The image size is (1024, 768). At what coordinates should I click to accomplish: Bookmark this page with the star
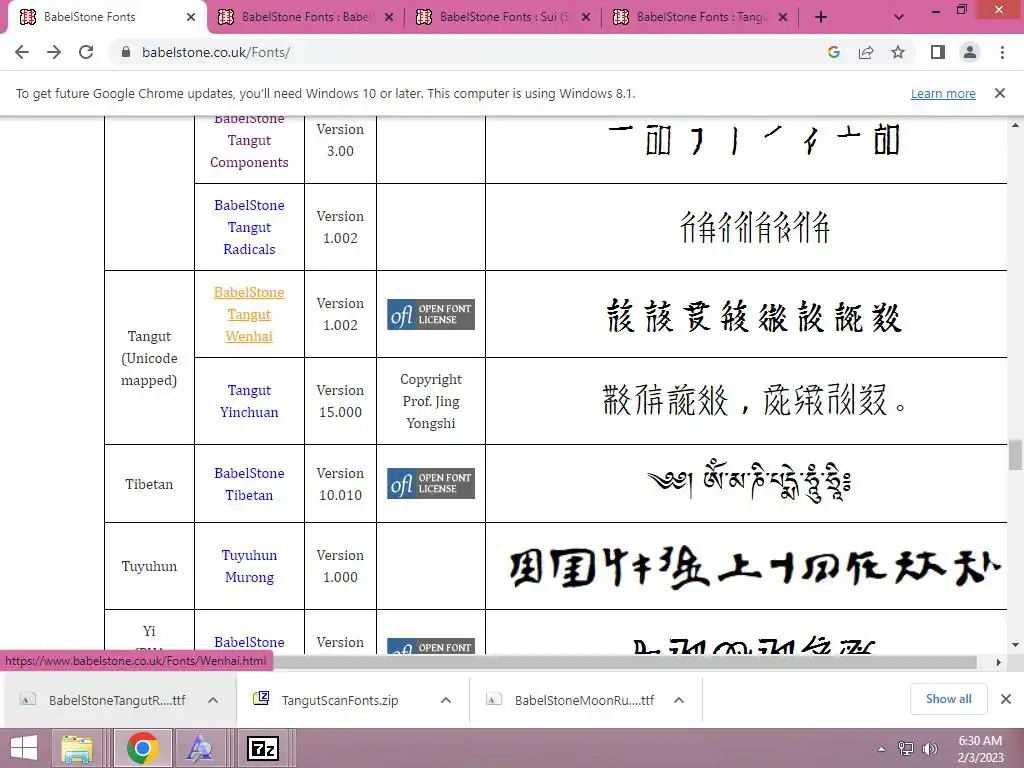[898, 52]
